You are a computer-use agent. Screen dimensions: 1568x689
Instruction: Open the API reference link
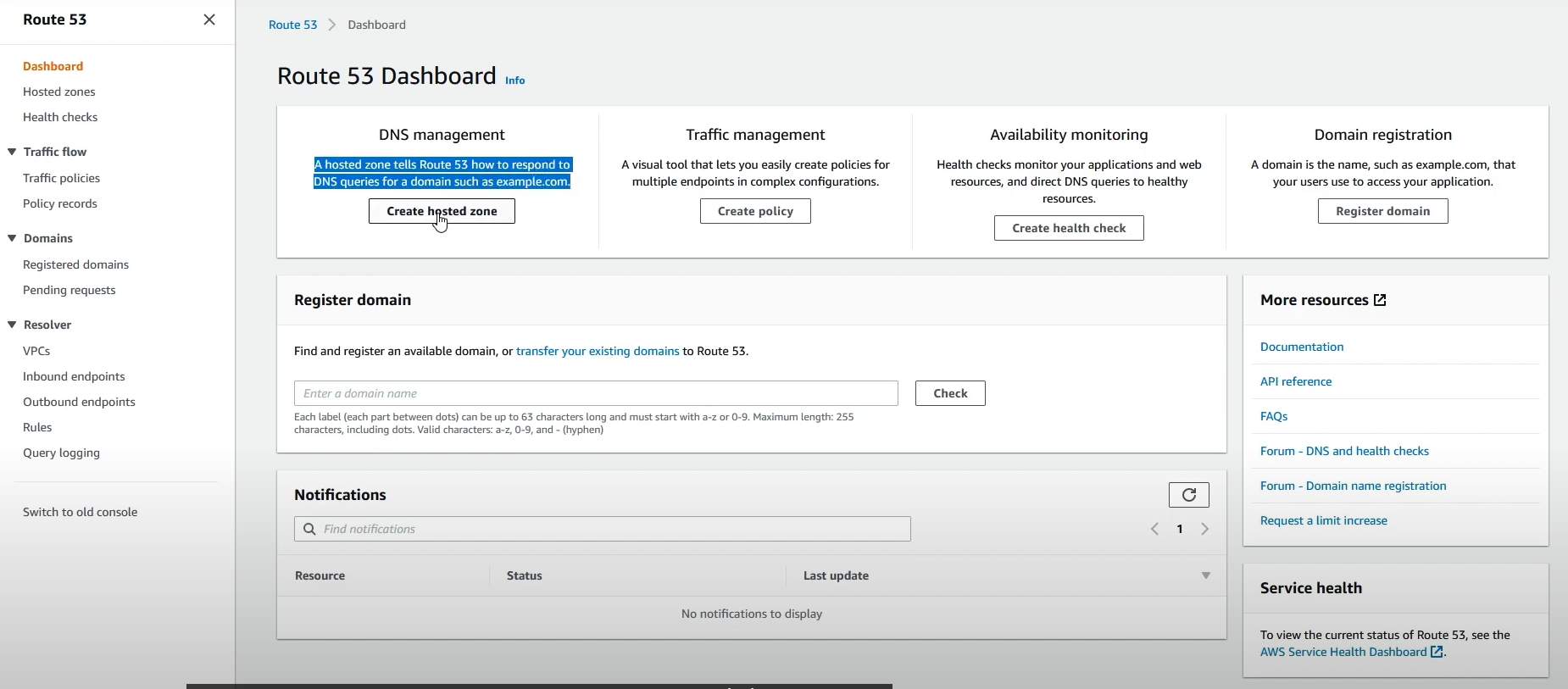pos(1296,381)
